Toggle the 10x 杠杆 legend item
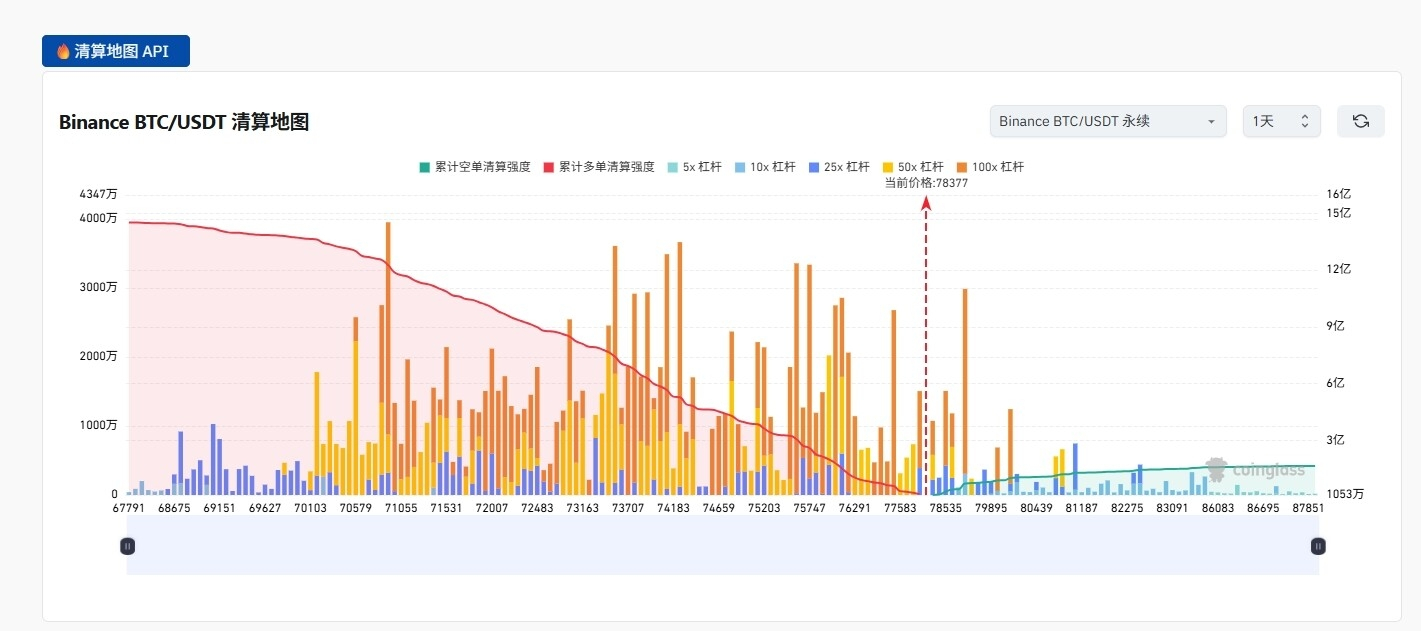The width and height of the screenshot is (1421, 631). point(765,167)
